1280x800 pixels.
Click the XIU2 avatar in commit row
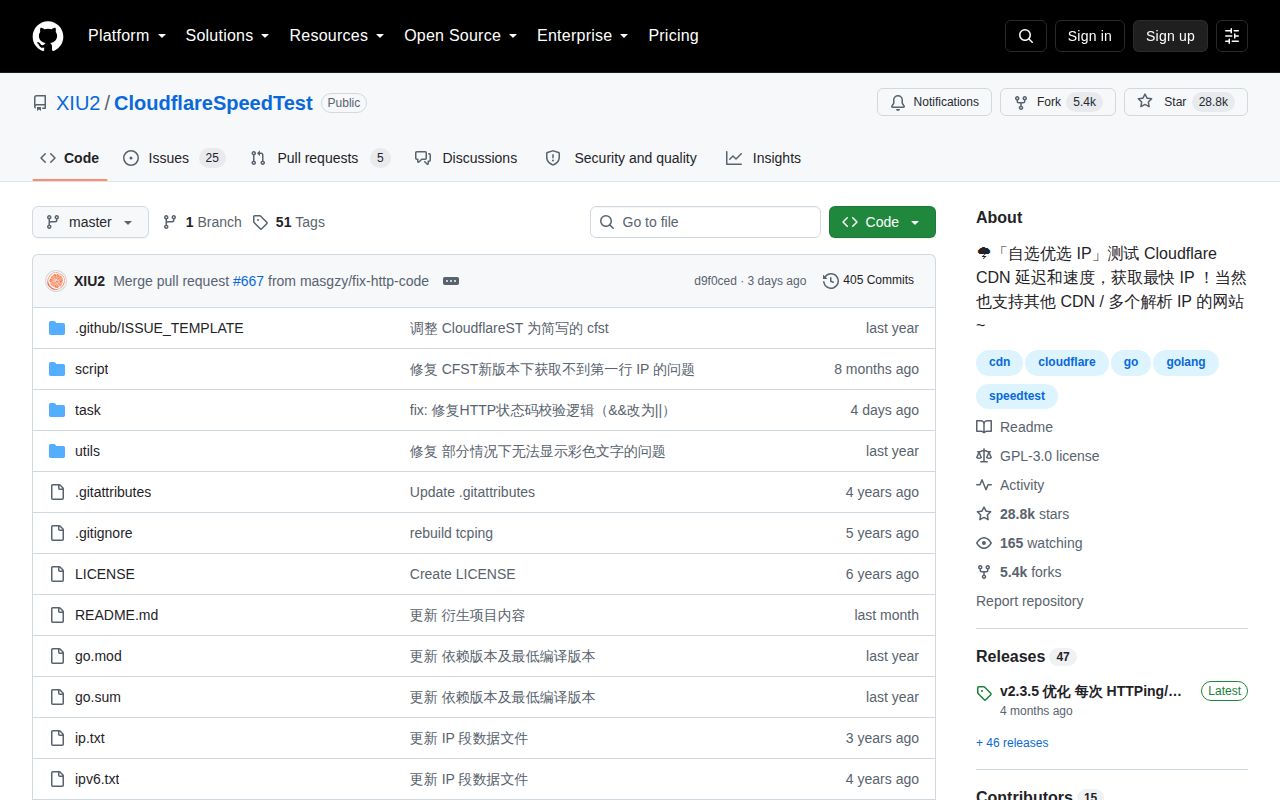point(56,281)
